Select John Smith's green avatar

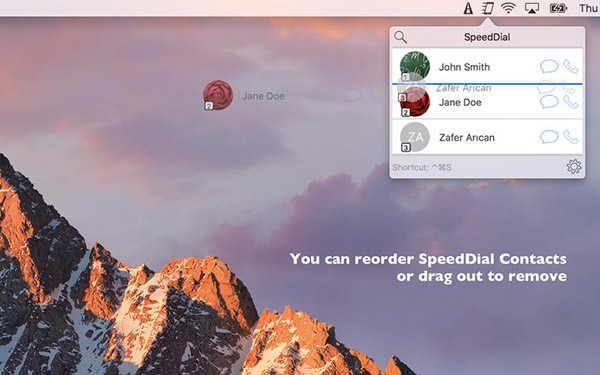click(415, 66)
